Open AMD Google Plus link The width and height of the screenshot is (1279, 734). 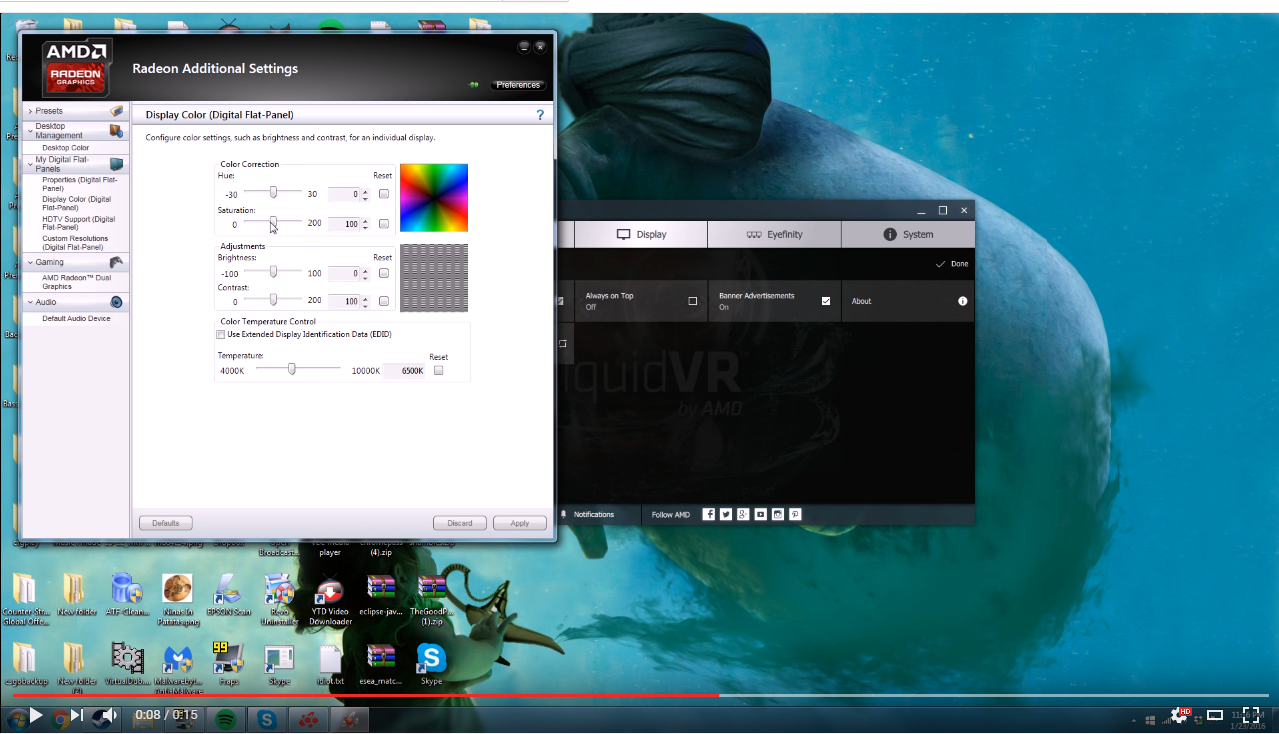point(743,514)
